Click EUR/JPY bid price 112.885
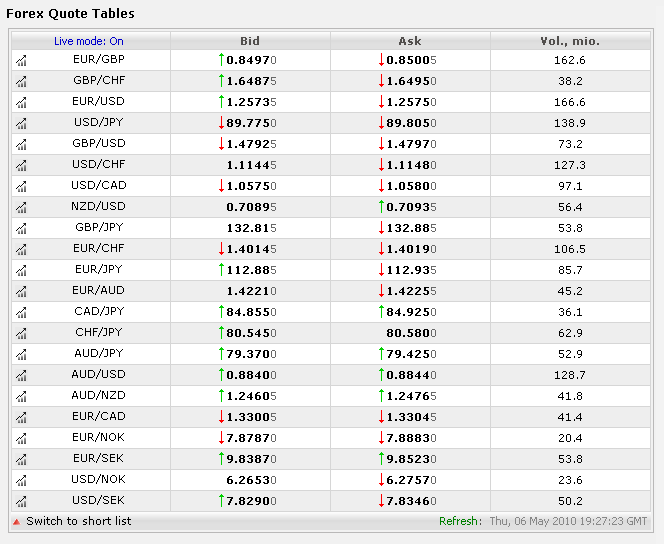 pyautogui.click(x=250, y=270)
